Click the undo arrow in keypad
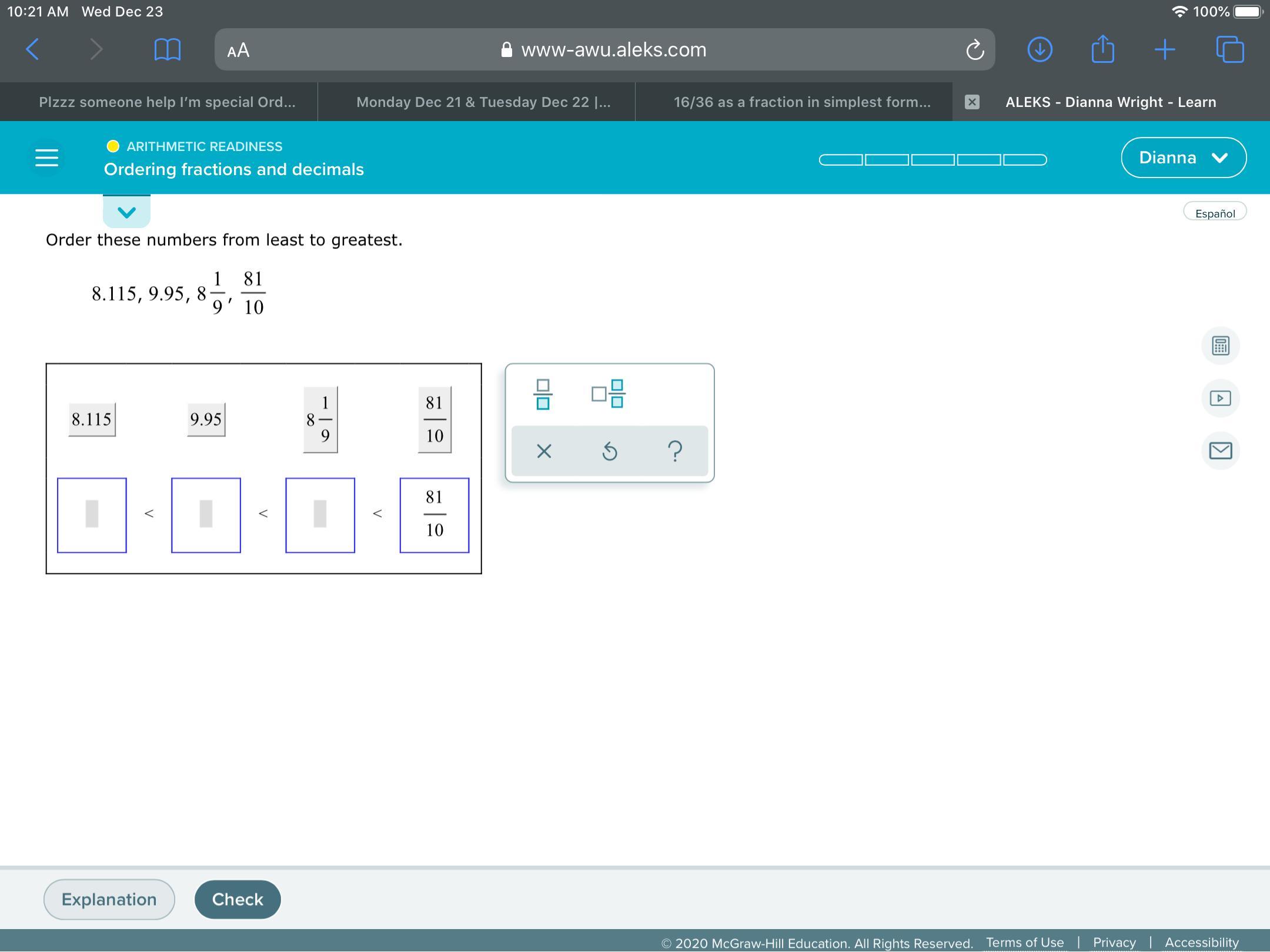This screenshot has height=952, width=1270. click(610, 451)
